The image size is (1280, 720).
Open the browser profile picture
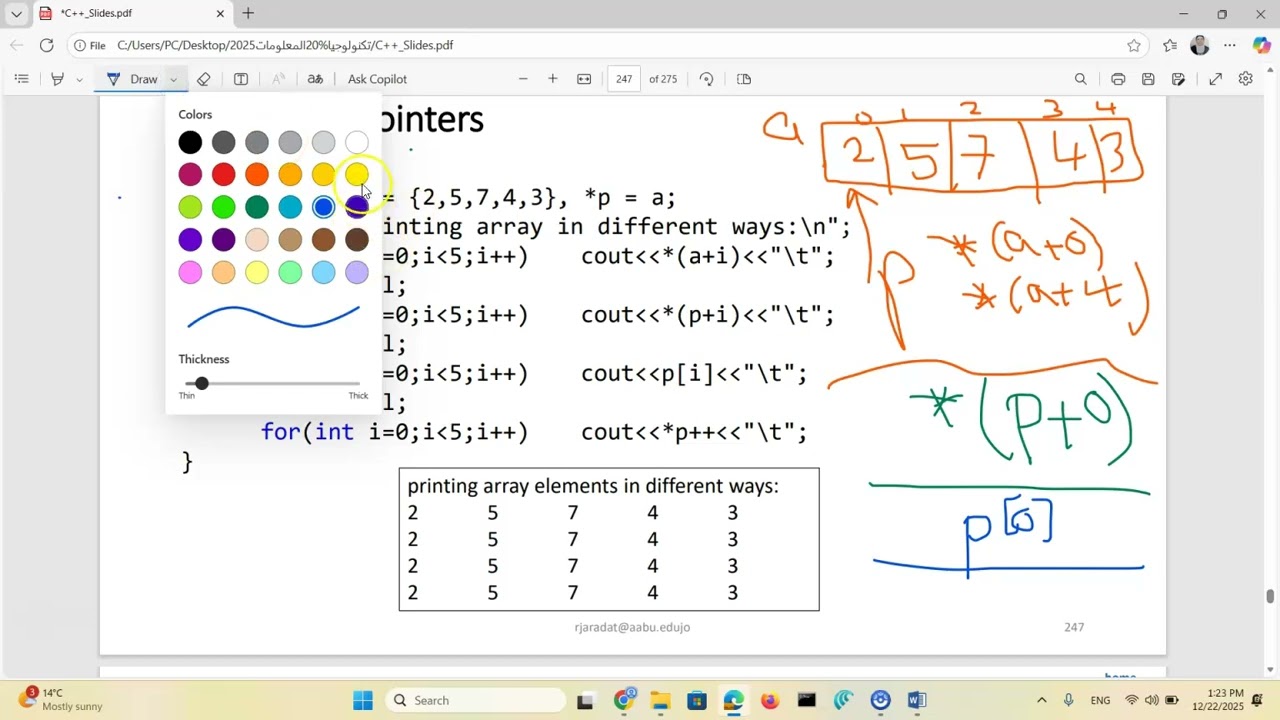pyautogui.click(x=1200, y=45)
